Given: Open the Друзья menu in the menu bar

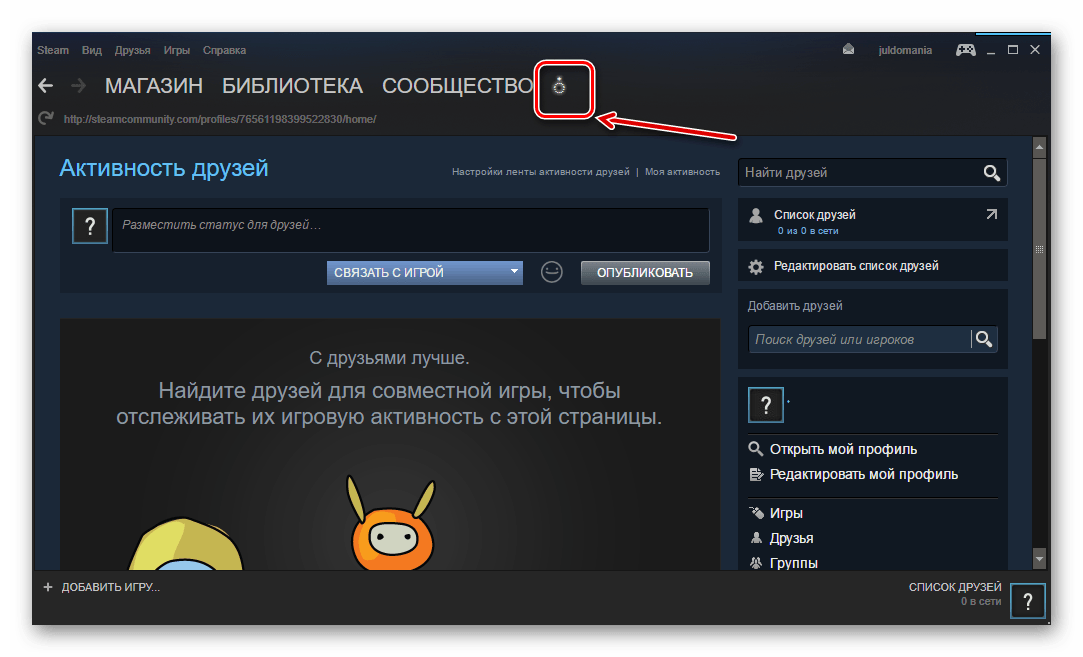Looking at the screenshot, I should (x=133, y=50).
